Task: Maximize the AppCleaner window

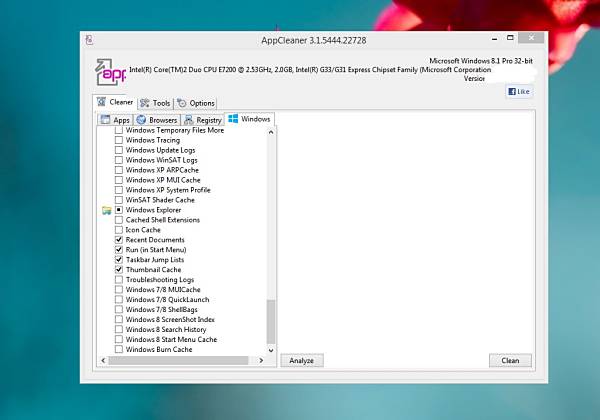Action: (x=510, y=38)
